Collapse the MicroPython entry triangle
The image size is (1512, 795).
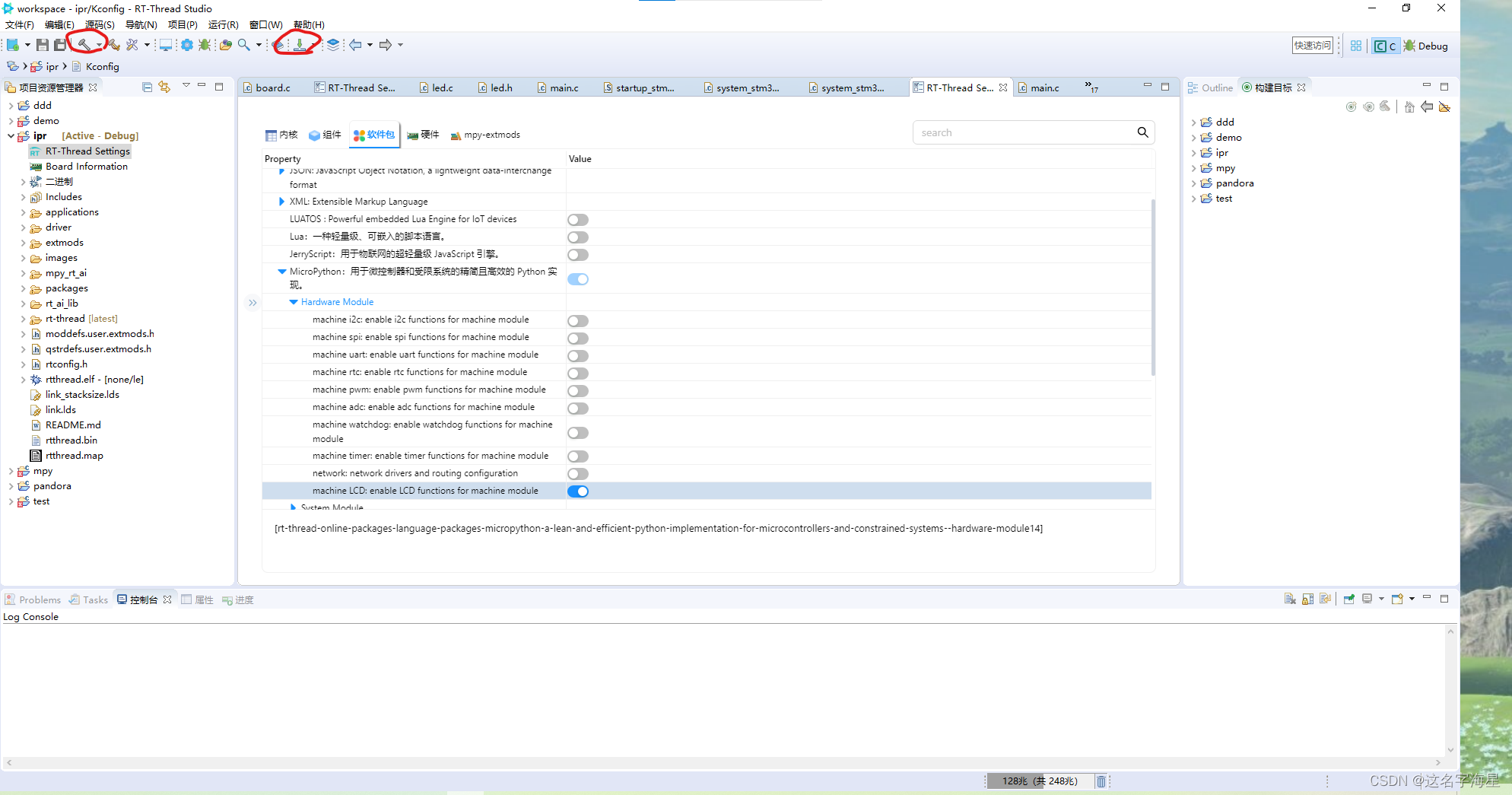(x=281, y=272)
